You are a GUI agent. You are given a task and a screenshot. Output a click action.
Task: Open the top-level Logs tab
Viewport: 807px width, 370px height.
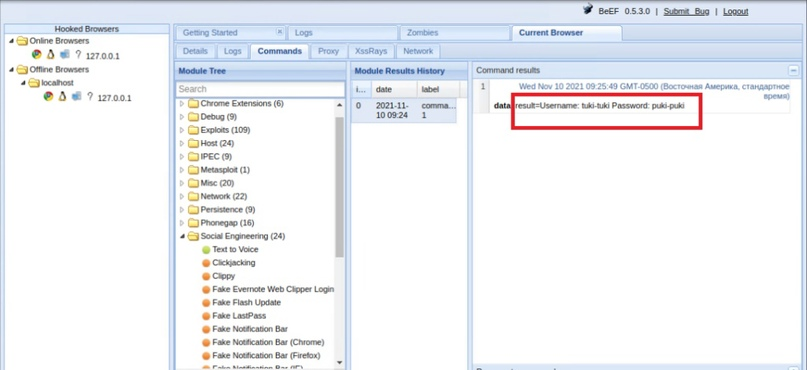point(342,32)
